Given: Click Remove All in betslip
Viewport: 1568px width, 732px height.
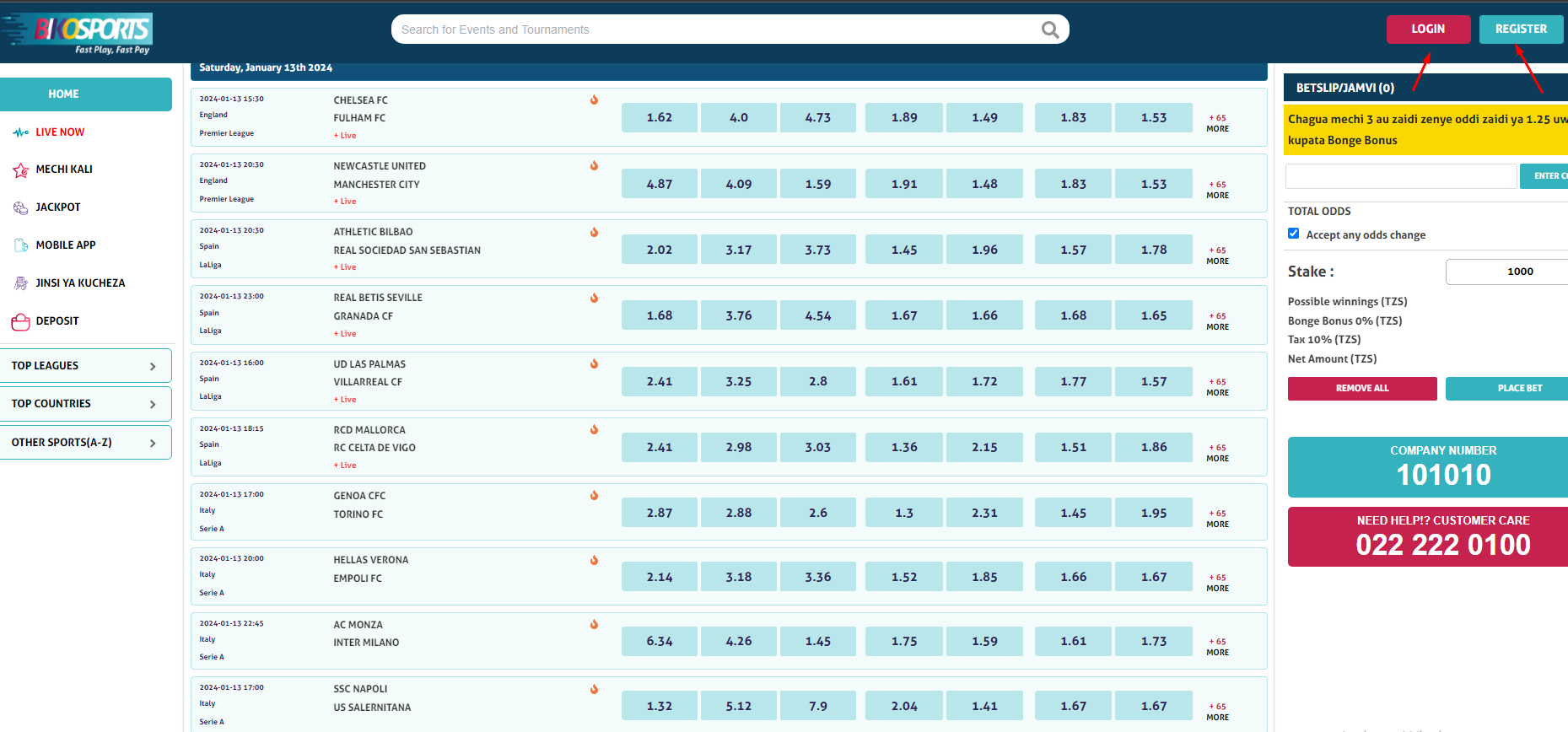Looking at the screenshot, I should (x=1362, y=388).
